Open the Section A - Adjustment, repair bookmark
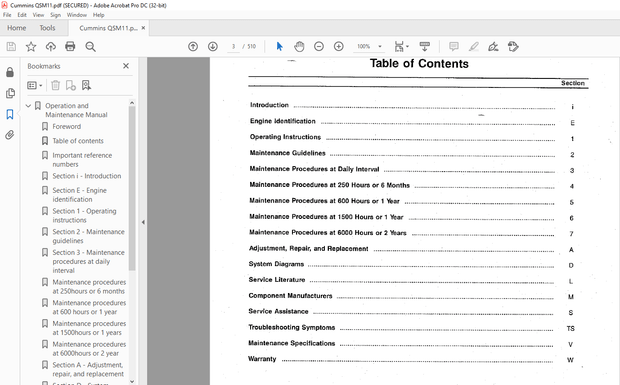620x385 pixels. [88, 369]
